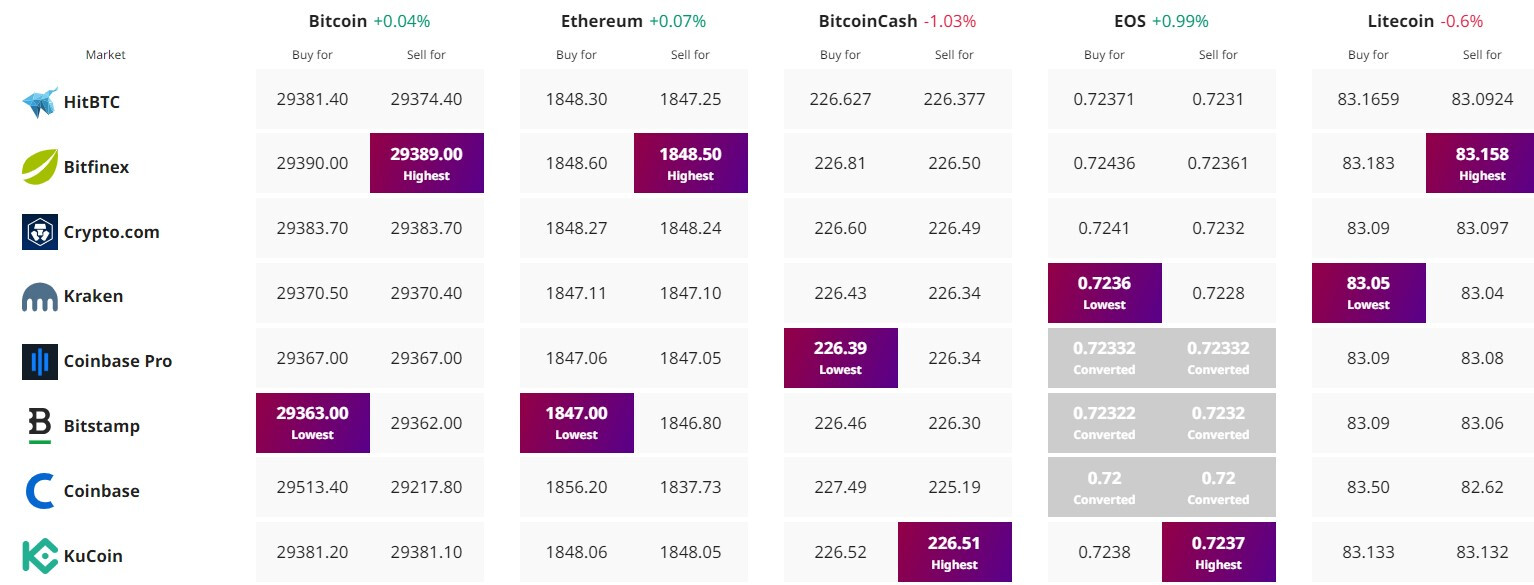Click the Bitfinex green leaf logo
Viewport: 1534px width, 585px height.
pos(40,167)
